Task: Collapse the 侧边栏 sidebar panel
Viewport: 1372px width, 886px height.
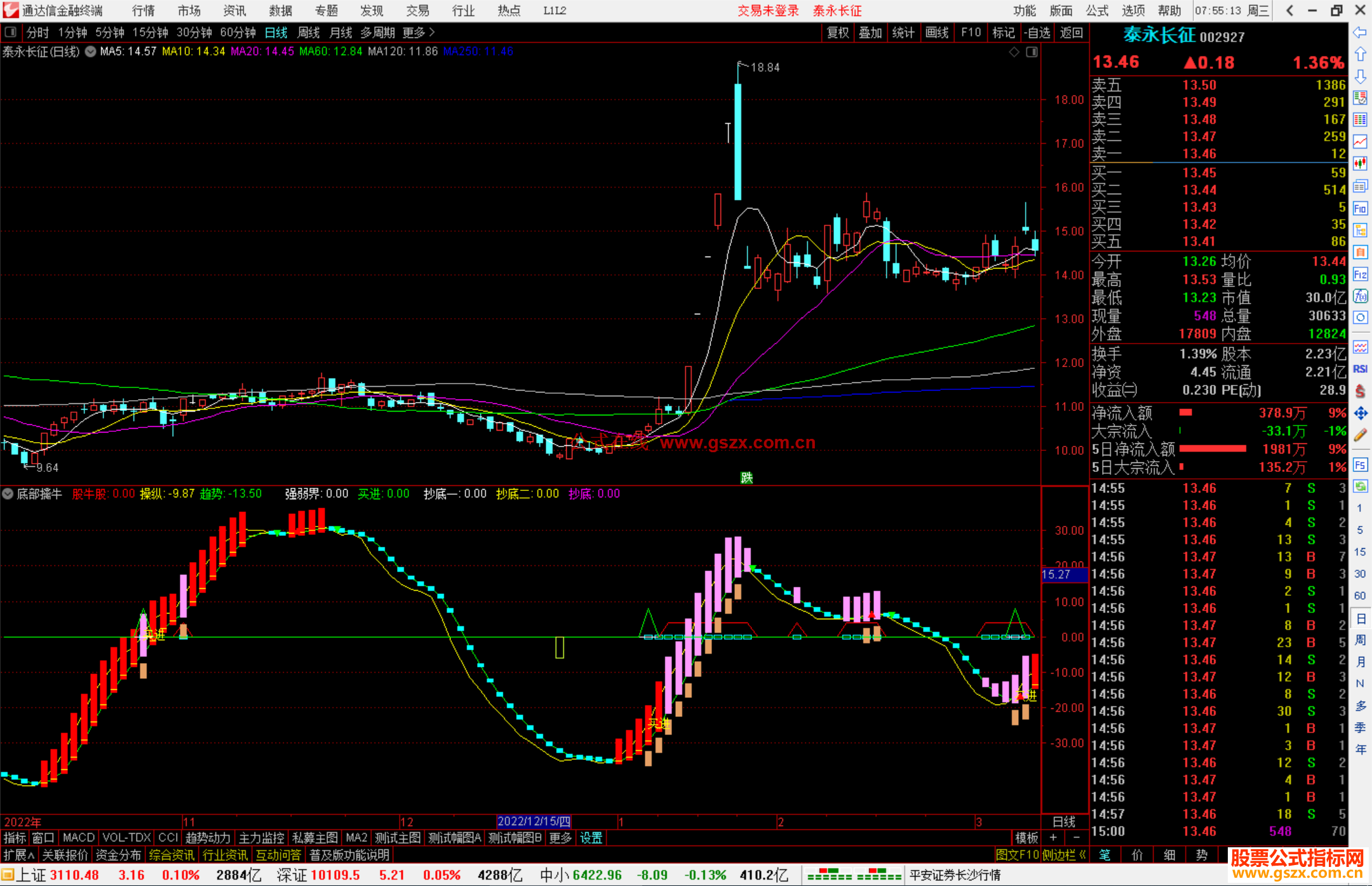Action: tap(1065, 855)
